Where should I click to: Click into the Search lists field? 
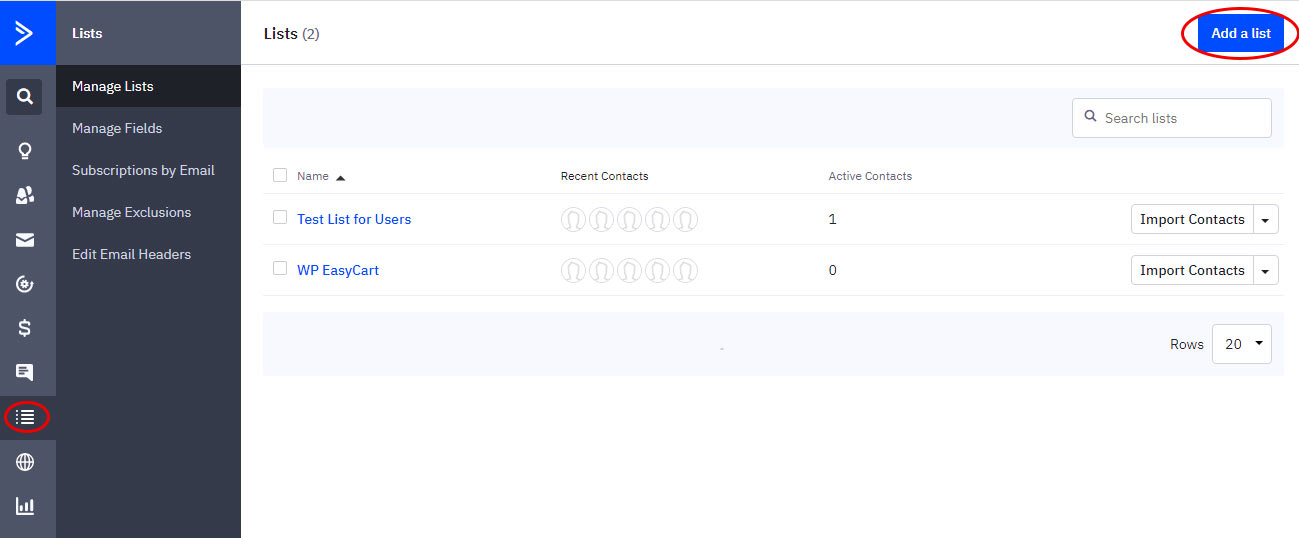(1180, 118)
